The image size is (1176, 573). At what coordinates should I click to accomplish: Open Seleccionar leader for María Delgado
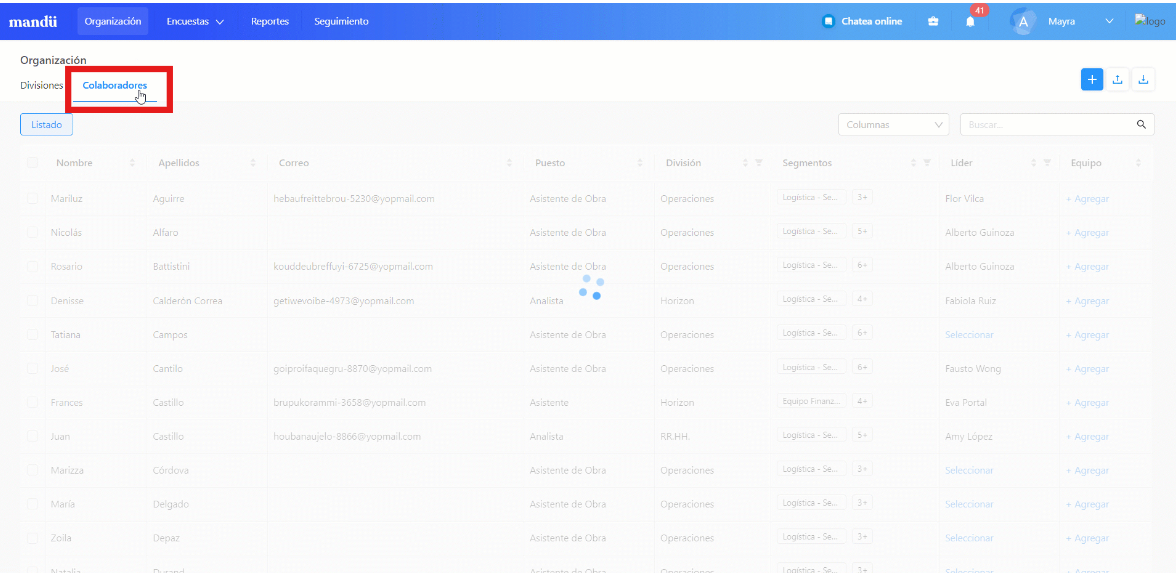coord(969,504)
